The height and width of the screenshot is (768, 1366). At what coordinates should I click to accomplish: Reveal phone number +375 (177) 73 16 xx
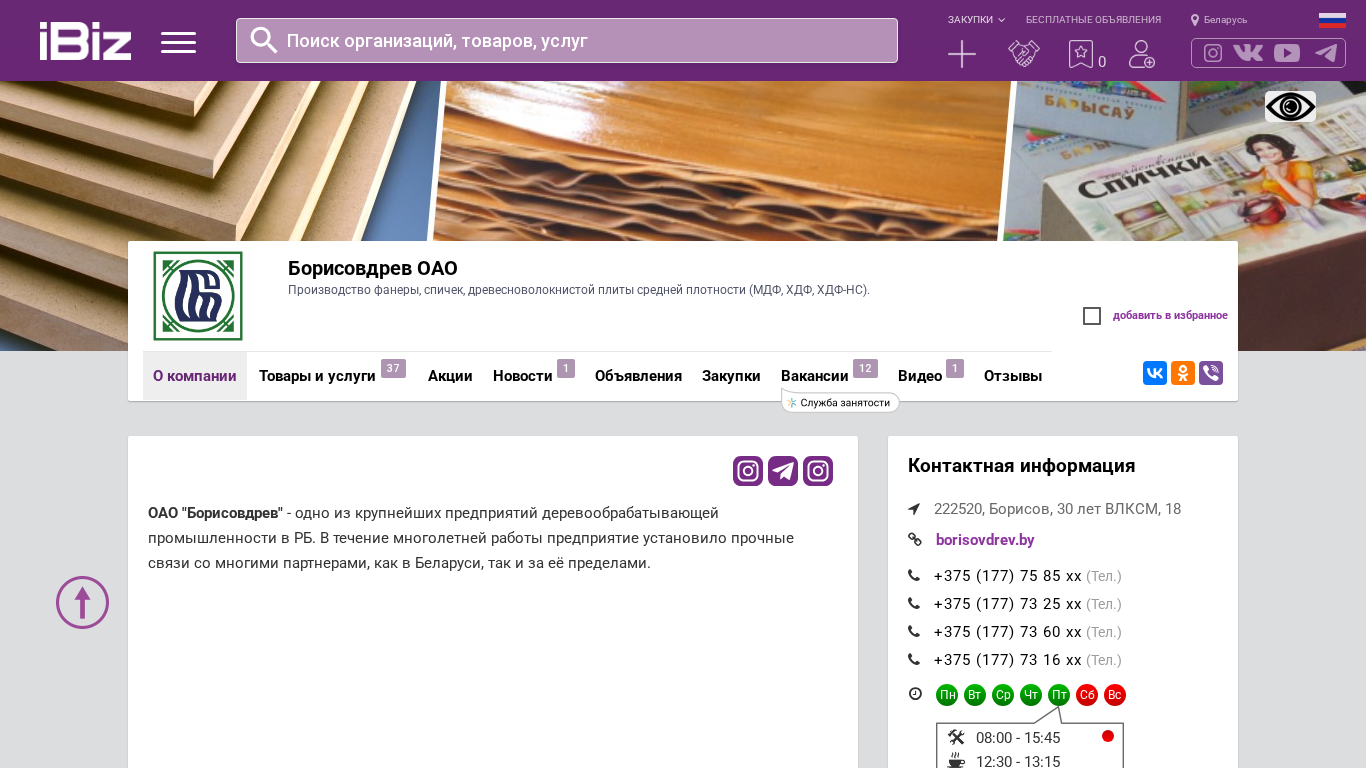(x=1007, y=660)
